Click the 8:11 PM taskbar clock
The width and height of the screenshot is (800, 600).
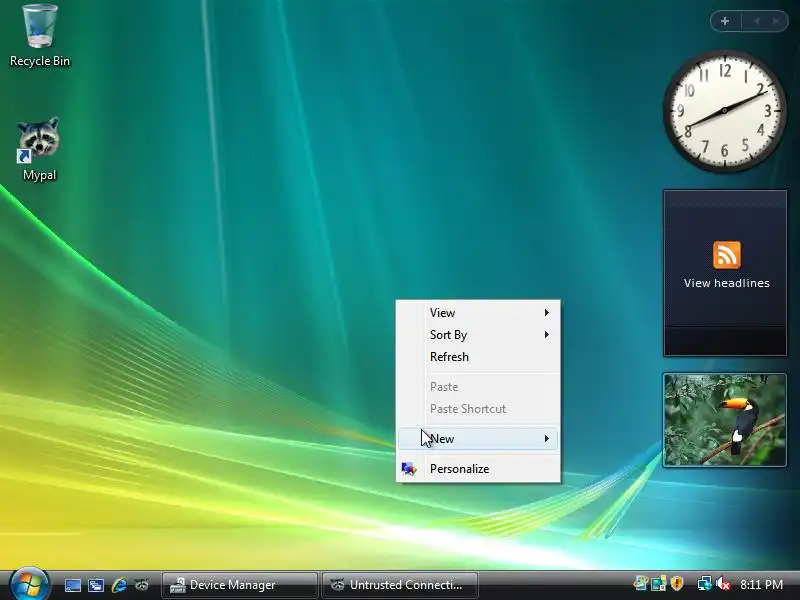[761, 585]
